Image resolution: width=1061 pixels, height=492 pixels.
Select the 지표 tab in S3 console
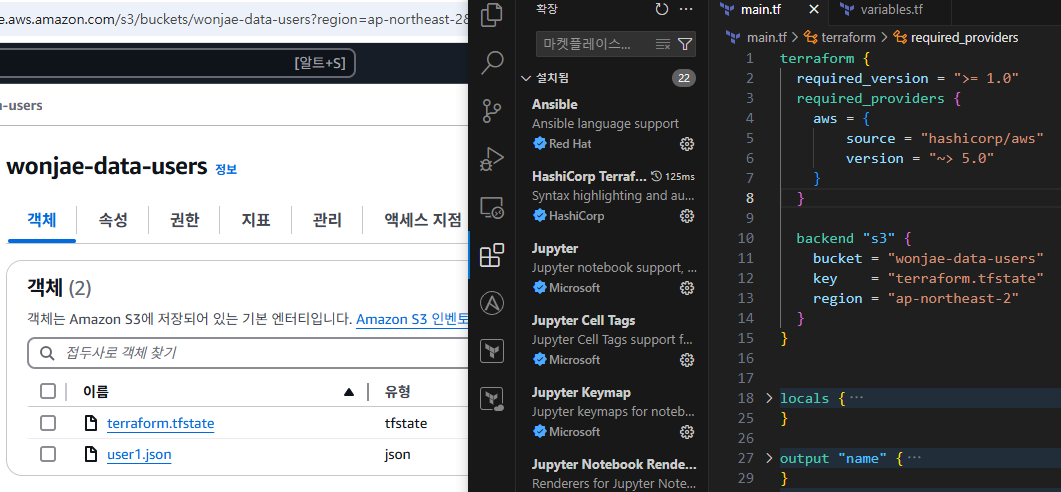point(256,220)
